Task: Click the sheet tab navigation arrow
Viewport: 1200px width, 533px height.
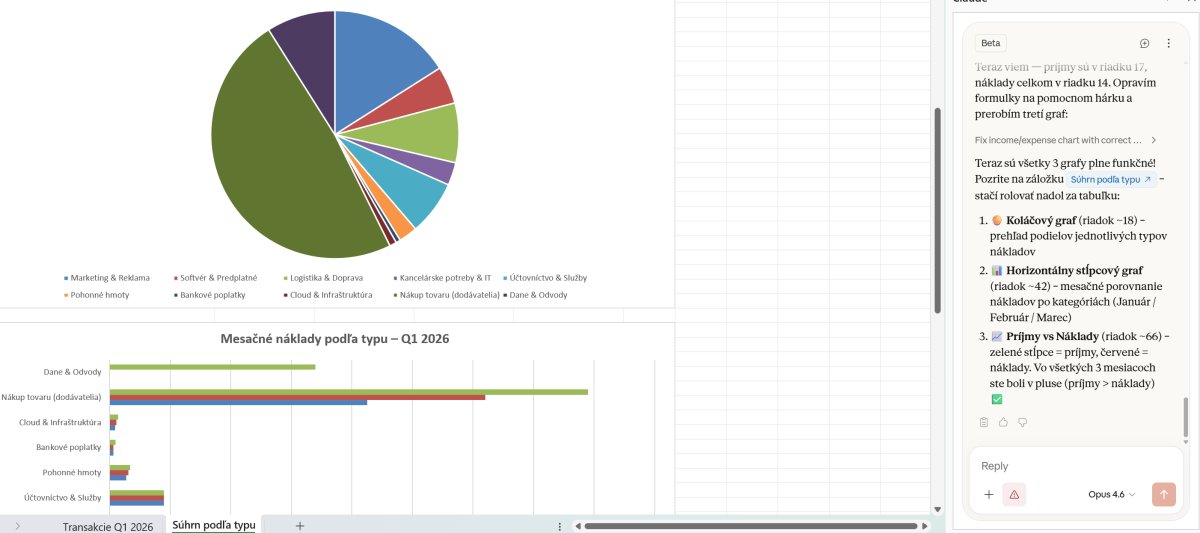Action: [18, 525]
